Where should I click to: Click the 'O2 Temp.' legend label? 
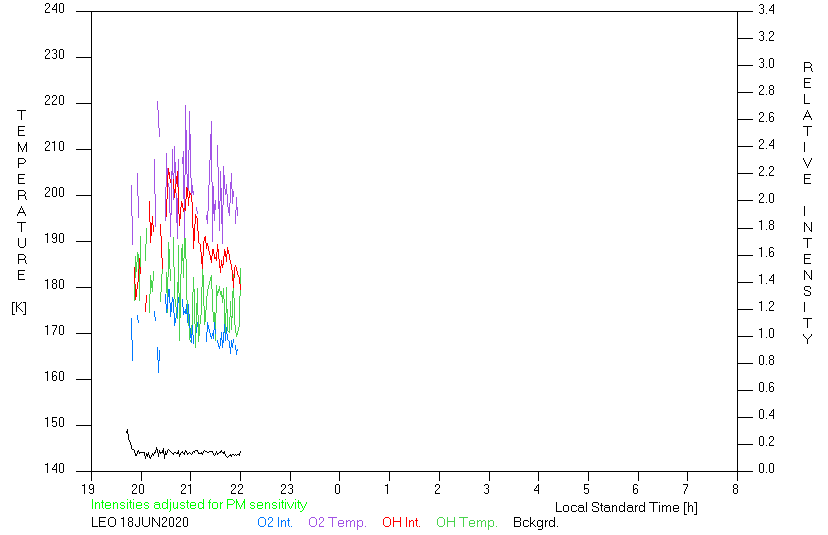[x=337, y=523]
